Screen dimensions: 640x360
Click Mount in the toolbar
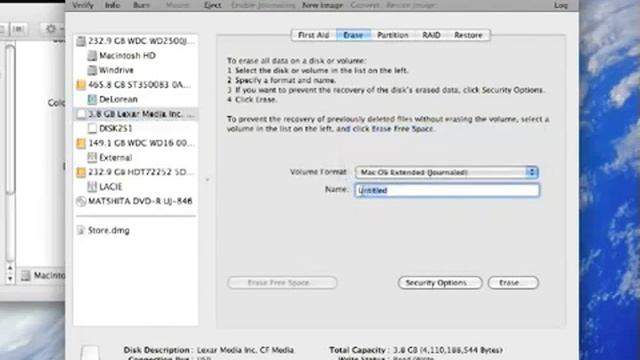coord(178,5)
